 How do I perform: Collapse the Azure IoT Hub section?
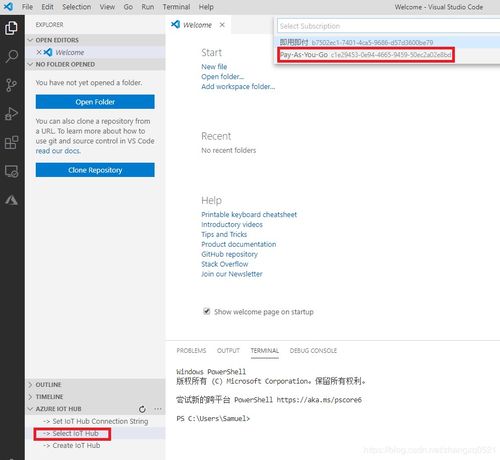coord(31,409)
